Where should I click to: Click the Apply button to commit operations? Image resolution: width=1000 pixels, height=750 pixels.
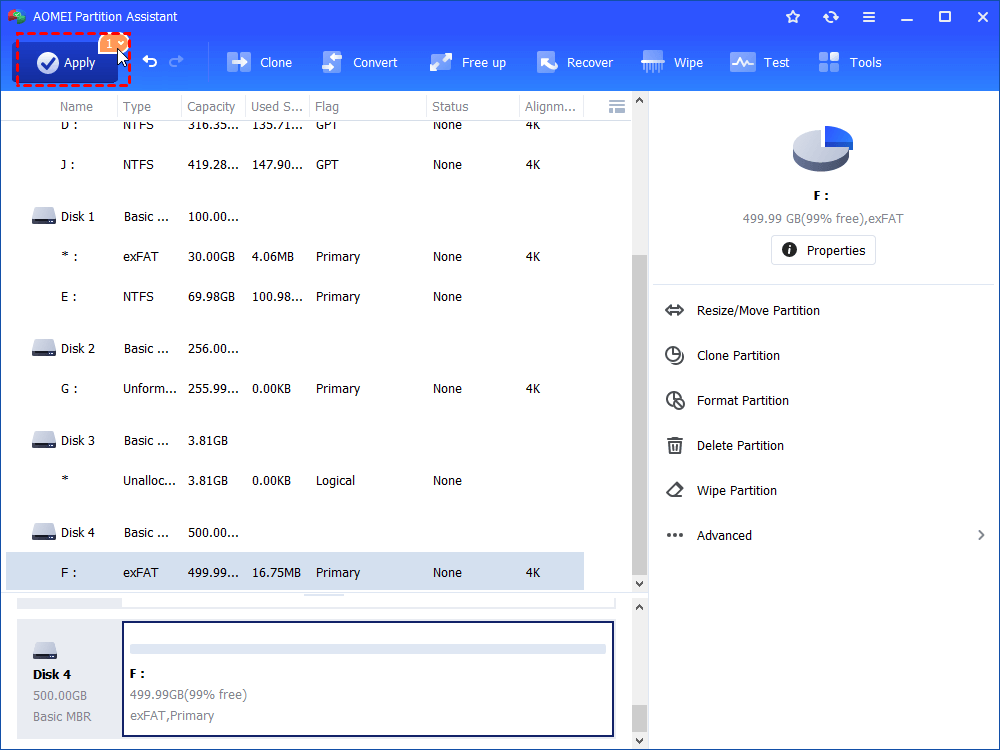(66, 63)
